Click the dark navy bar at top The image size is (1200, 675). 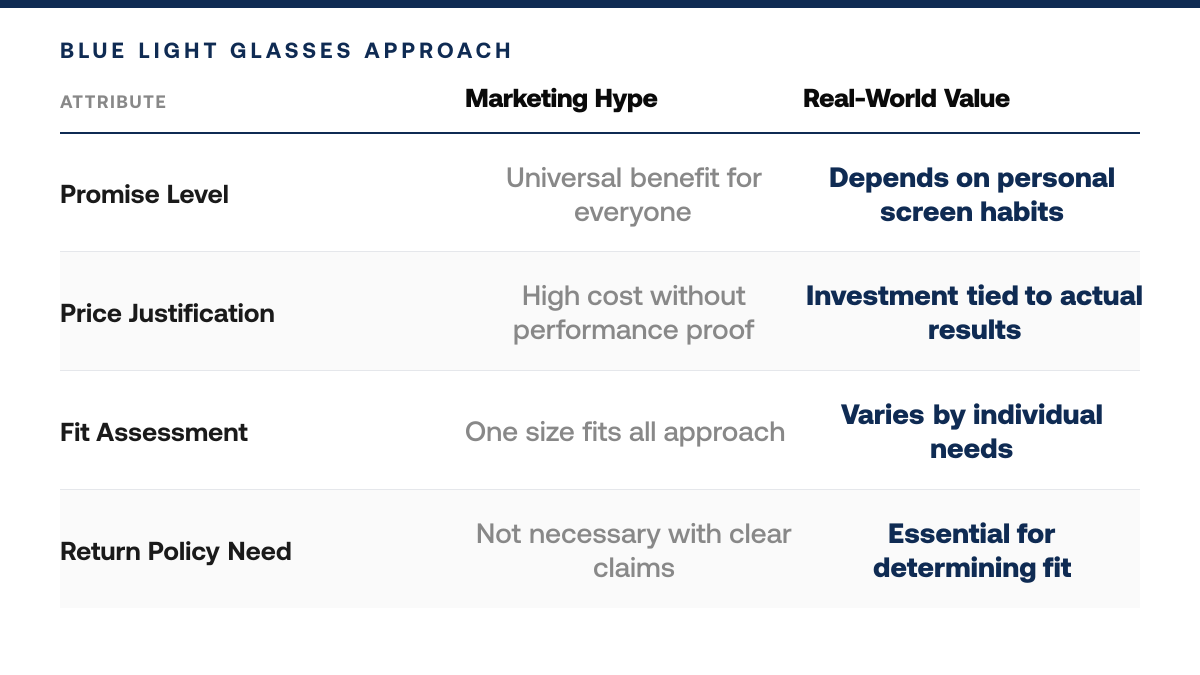[x=600, y=4]
